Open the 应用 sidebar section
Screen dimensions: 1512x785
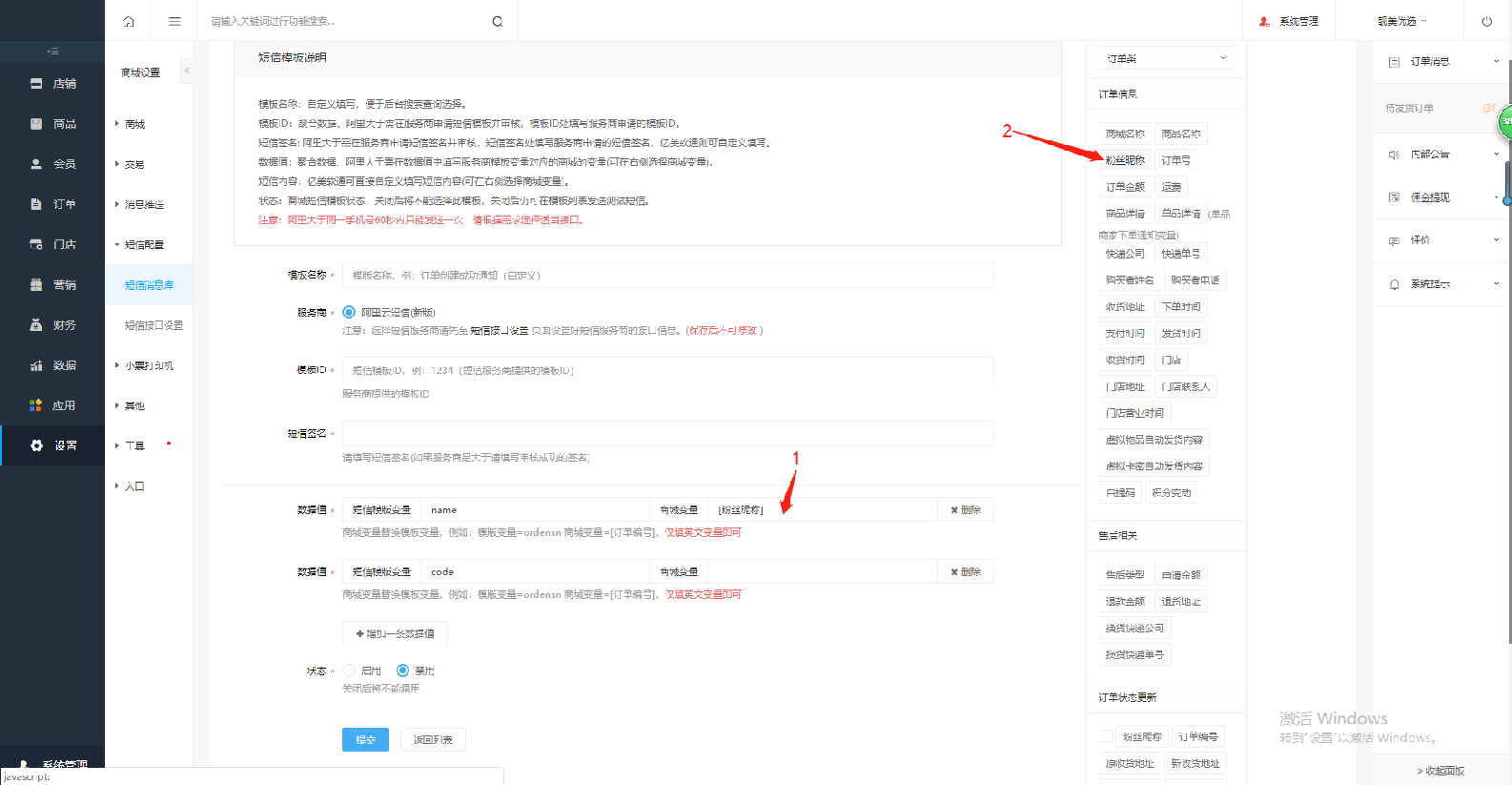(52, 405)
